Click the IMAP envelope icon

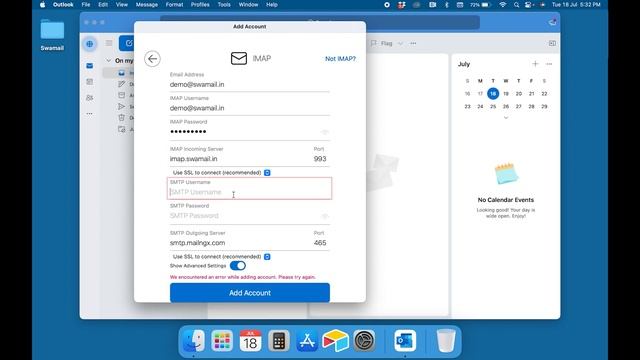239,58
